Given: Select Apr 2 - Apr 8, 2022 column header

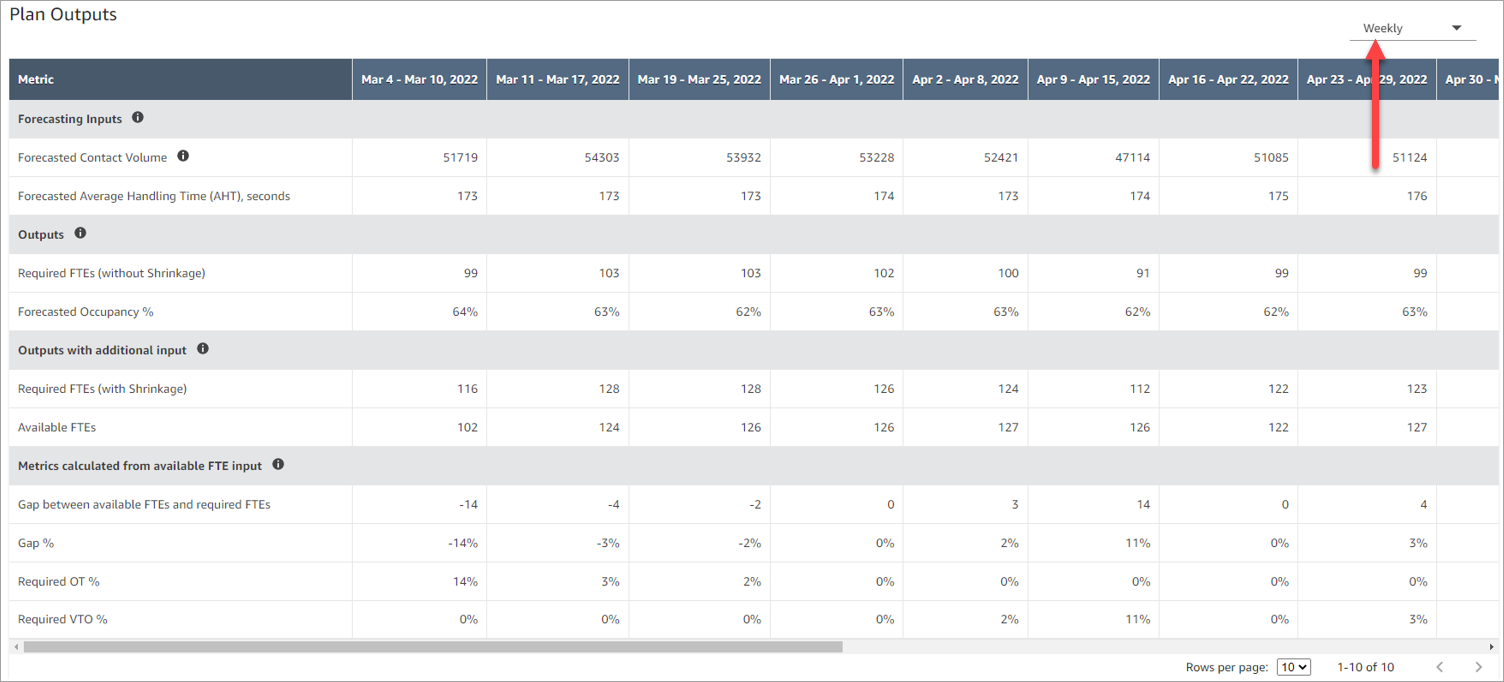Looking at the screenshot, I should click(965, 79).
